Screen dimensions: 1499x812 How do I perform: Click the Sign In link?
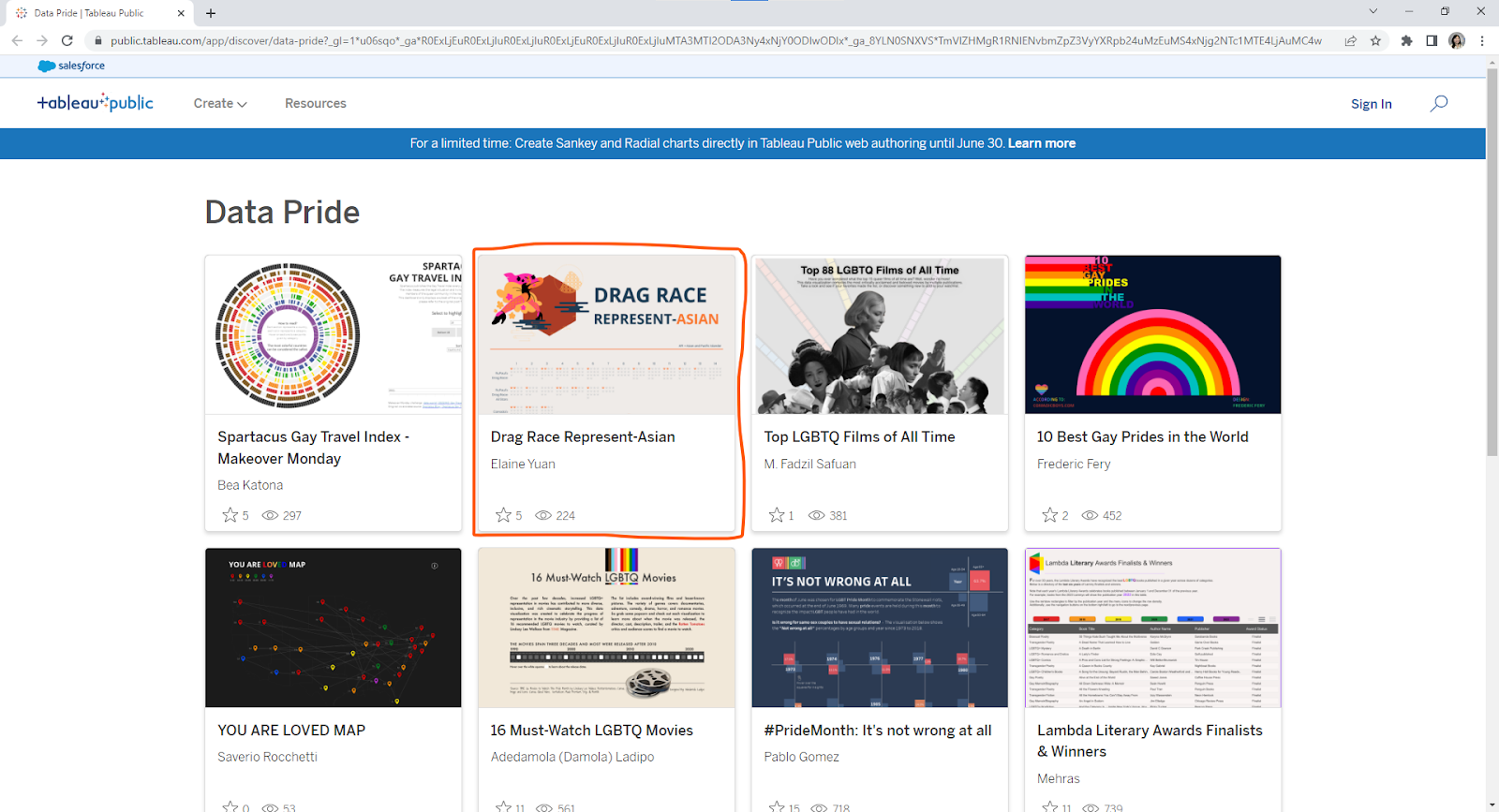1372,104
